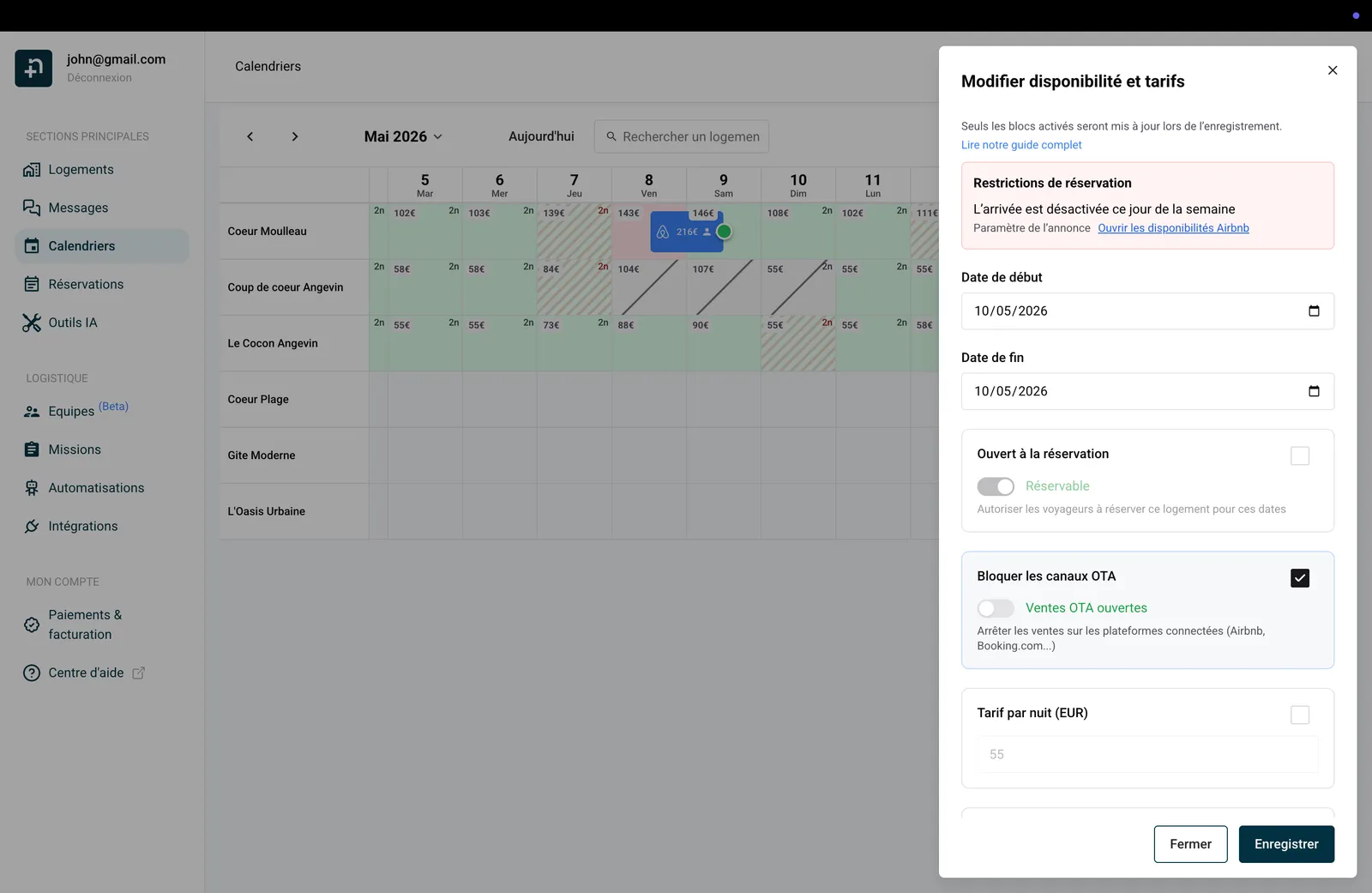This screenshot has height=893, width=1372.
Task: Click the Rechercher un logement search field
Action: (x=682, y=136)
